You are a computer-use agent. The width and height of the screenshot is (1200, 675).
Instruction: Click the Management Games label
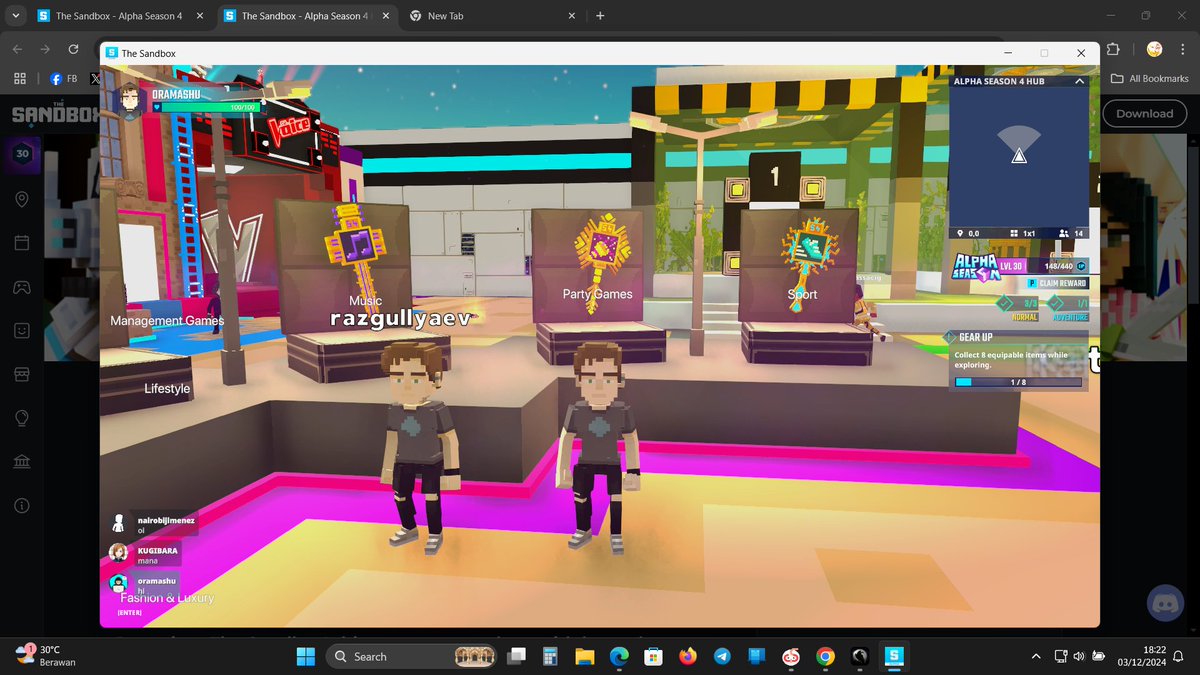[x=167, y=321]
